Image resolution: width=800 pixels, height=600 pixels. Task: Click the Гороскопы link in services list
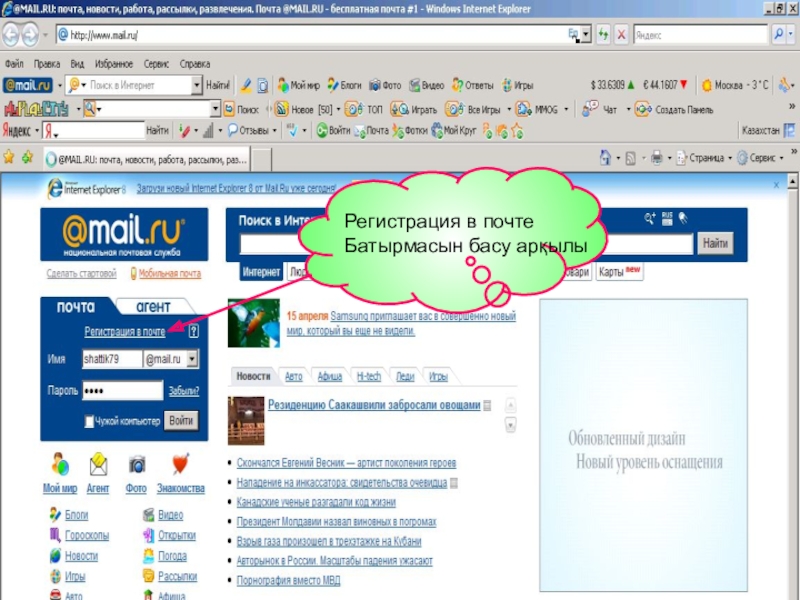tap(87, 535)
